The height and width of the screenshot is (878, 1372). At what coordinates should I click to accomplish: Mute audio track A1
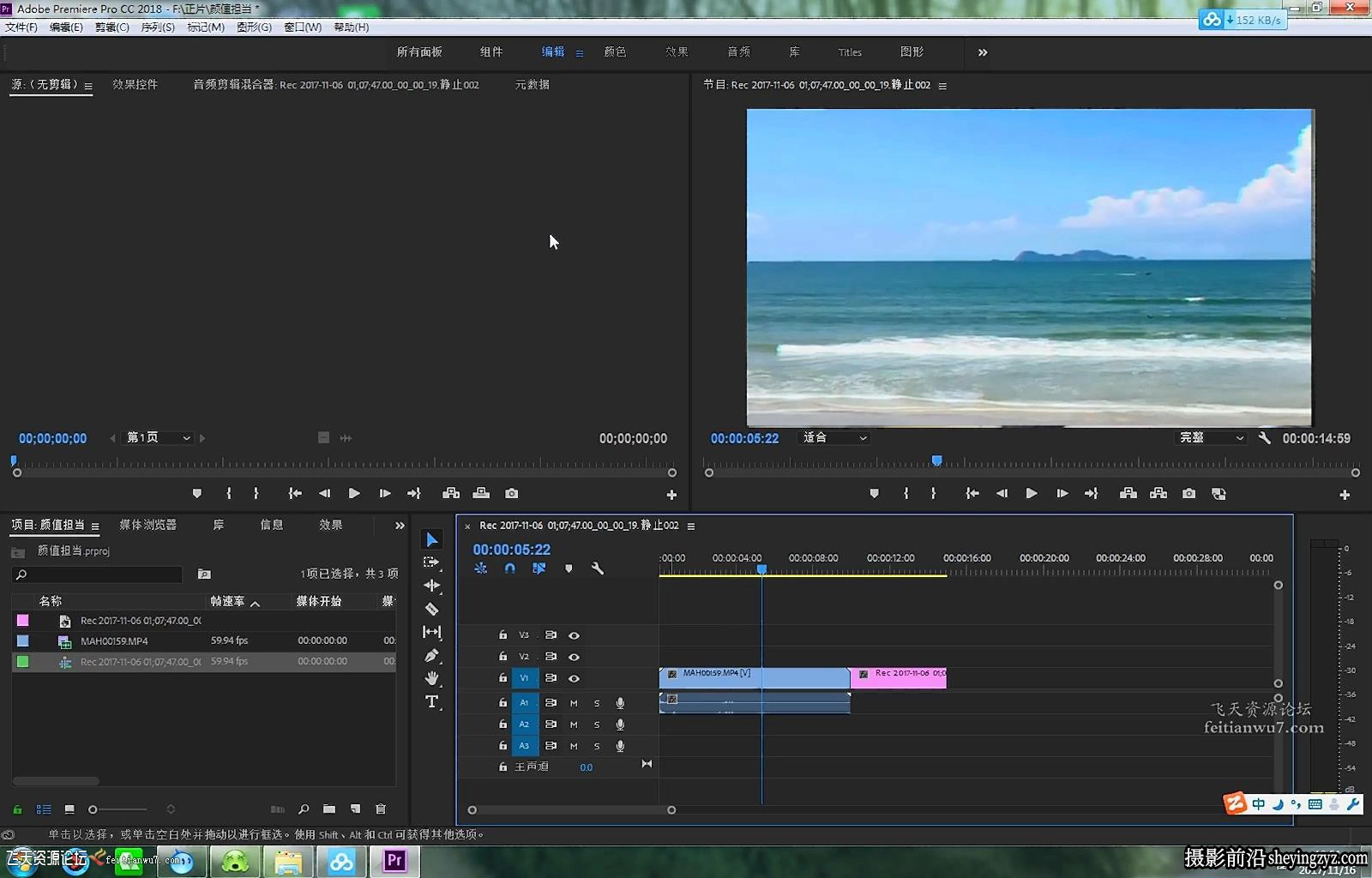574,703
